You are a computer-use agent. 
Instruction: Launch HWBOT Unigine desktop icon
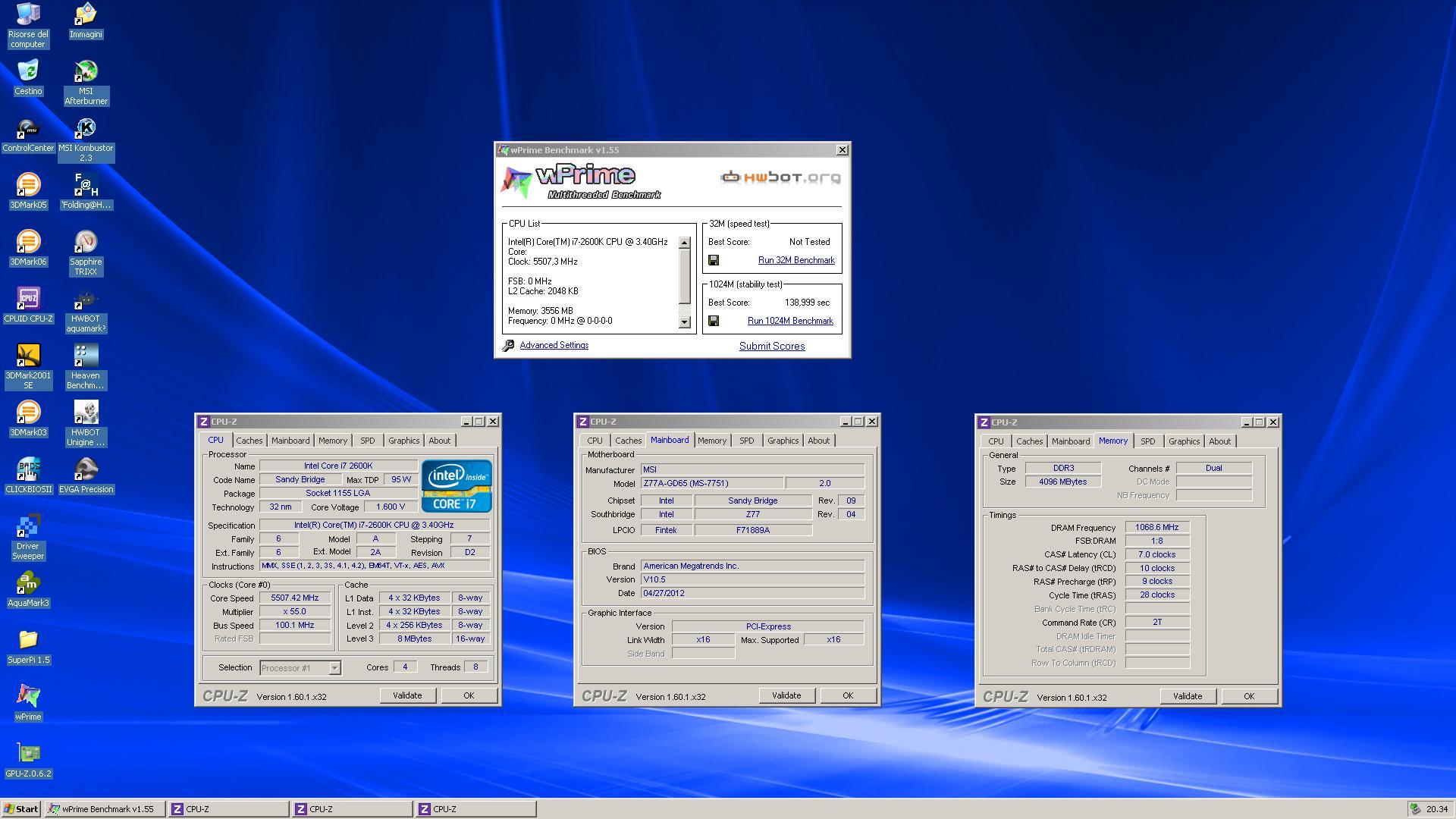[86, 423]
